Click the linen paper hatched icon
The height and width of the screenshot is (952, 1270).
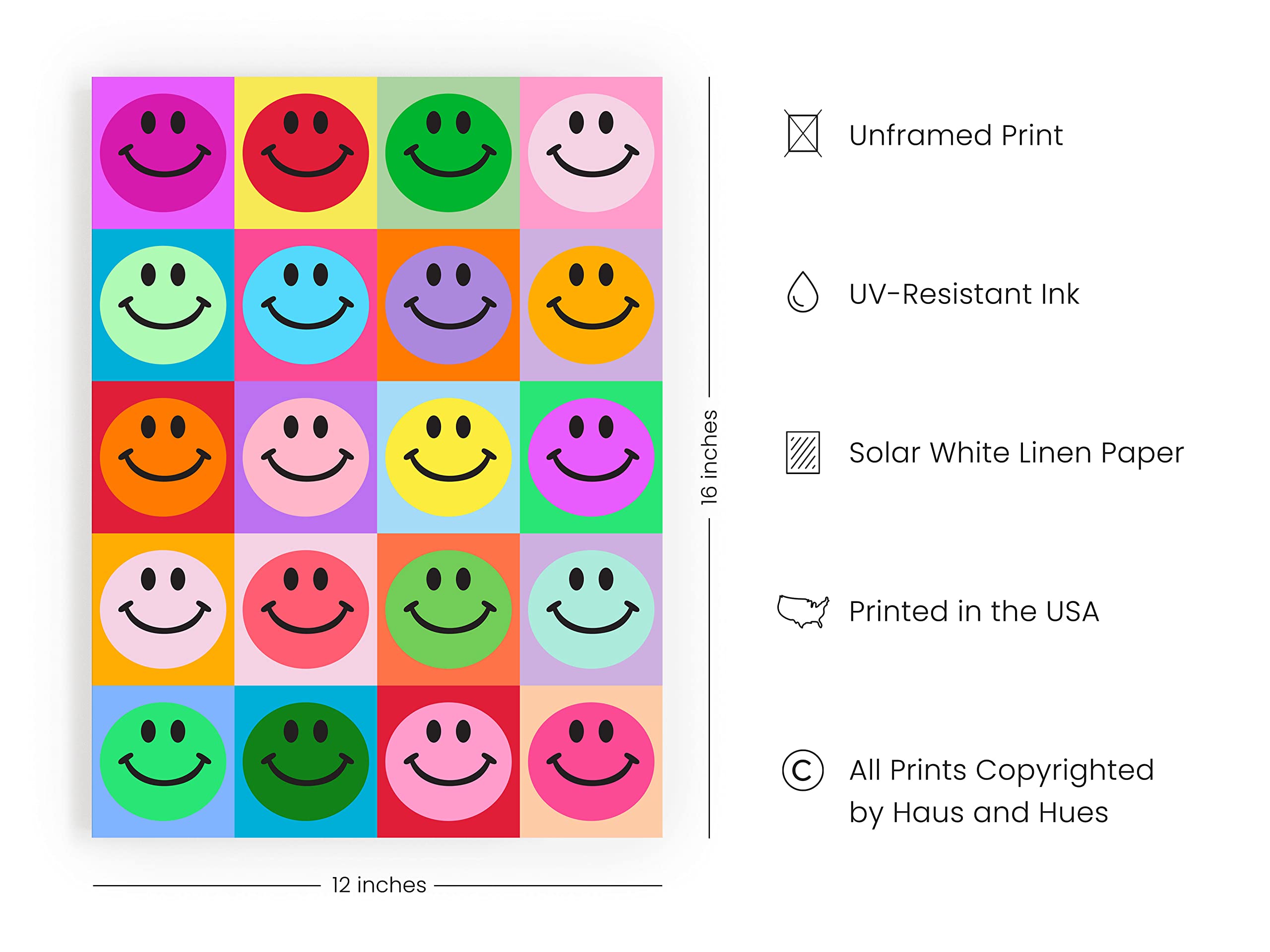pyautogui.click(x=803, y=453)
